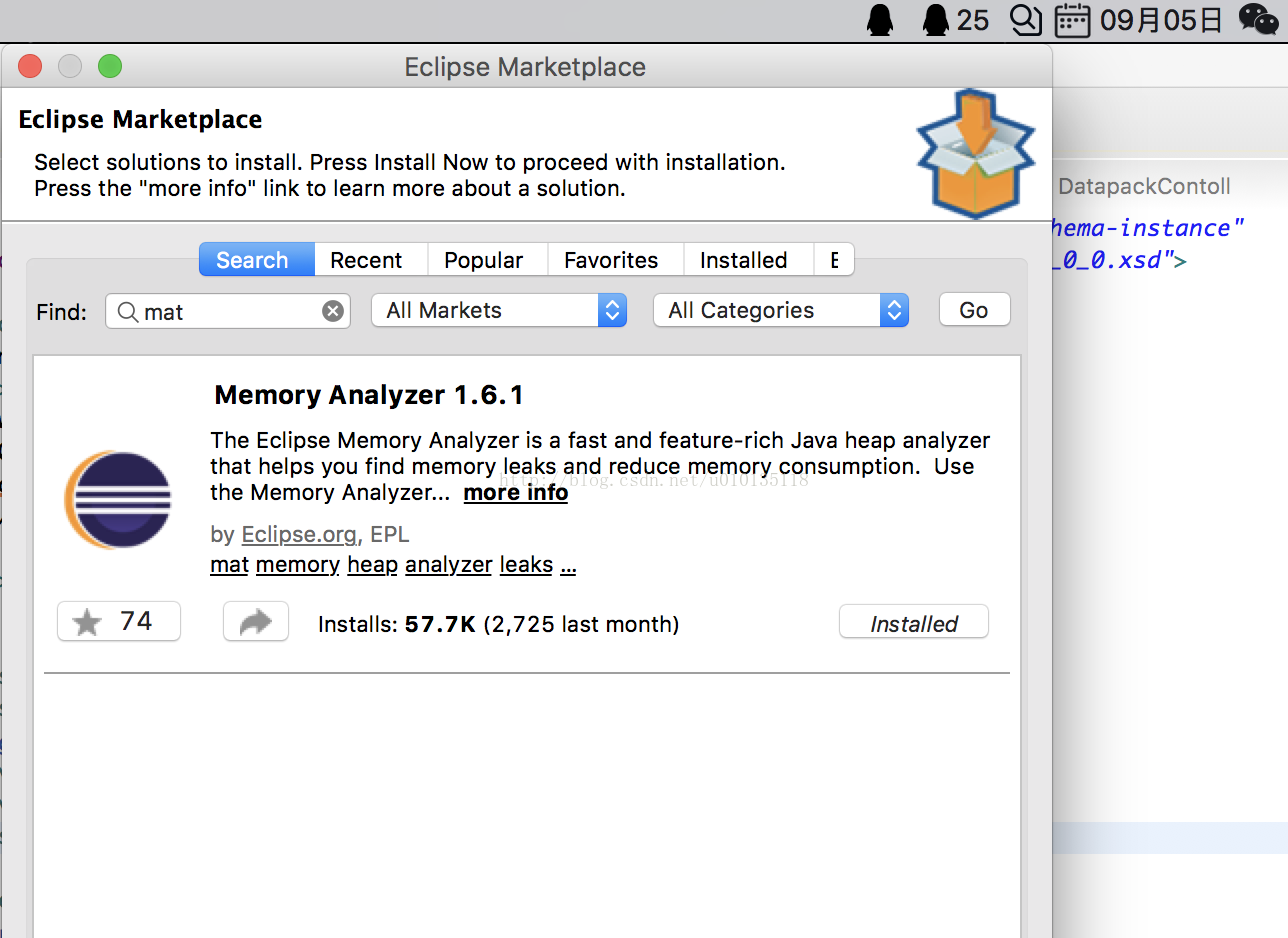1288x938 pixels.
Task: Open the calendar date 09月05日 in menu bar
Action: 1139,20
